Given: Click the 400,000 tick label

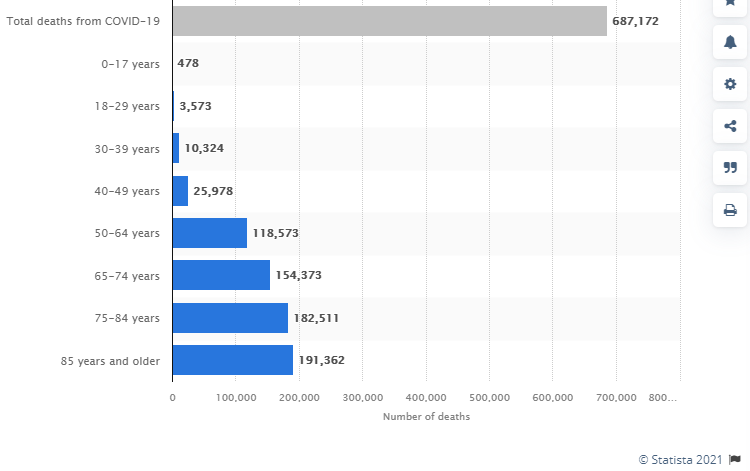Looking at the screenshot, I should point(426,397).
